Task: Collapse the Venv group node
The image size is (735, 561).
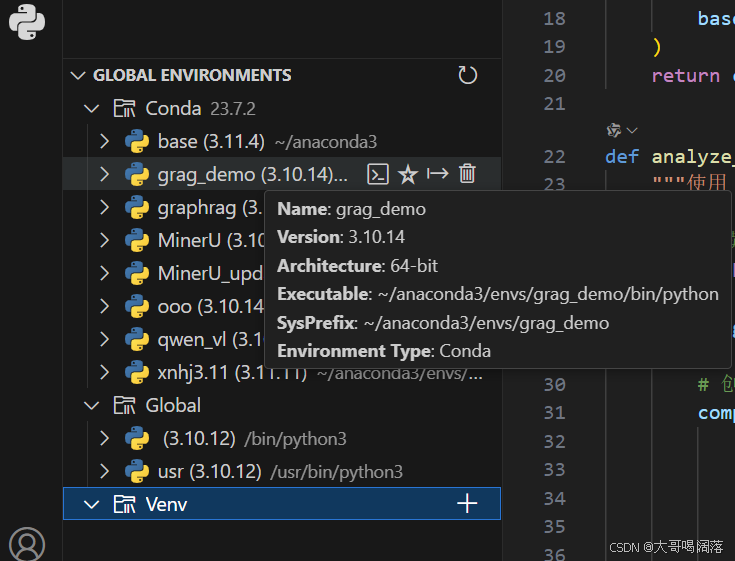Action: point(91,505)
